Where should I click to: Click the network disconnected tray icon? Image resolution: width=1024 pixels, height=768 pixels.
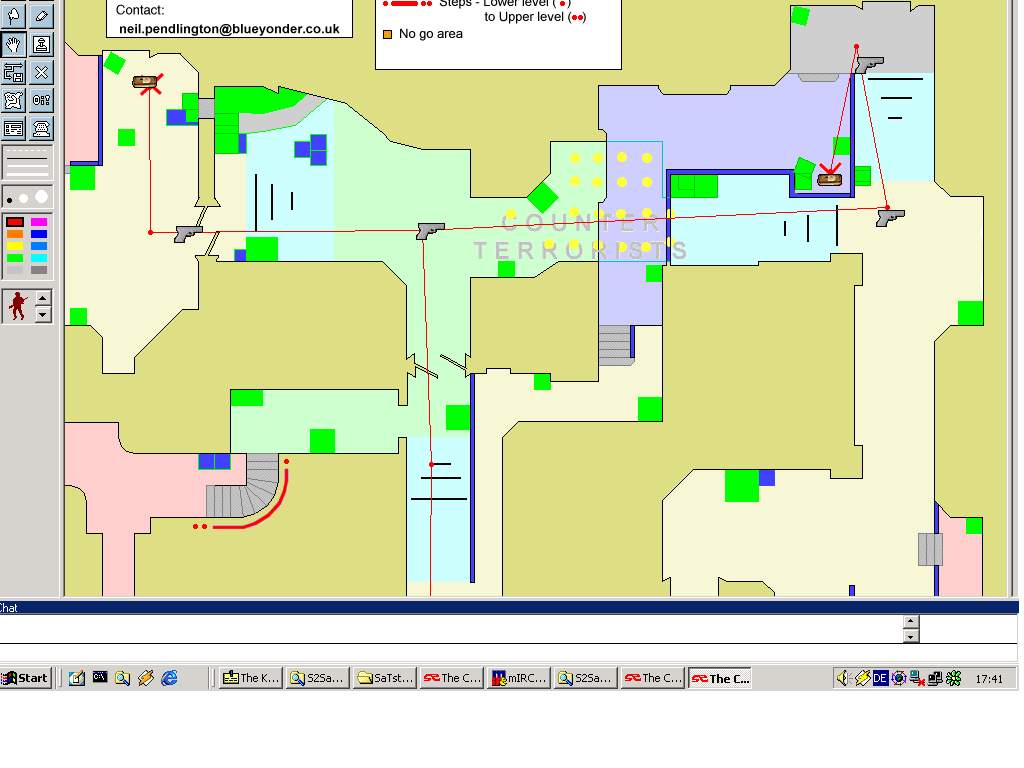(916, 679)
